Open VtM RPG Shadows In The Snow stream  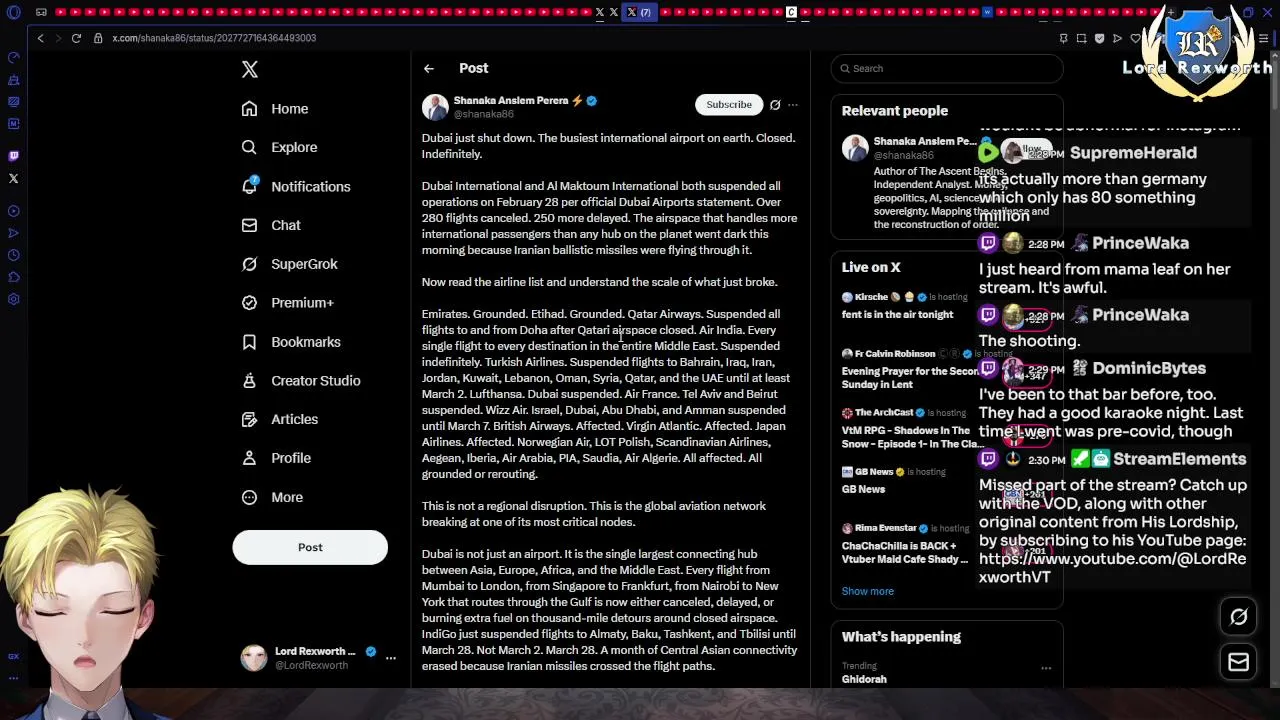pos(910,437)
